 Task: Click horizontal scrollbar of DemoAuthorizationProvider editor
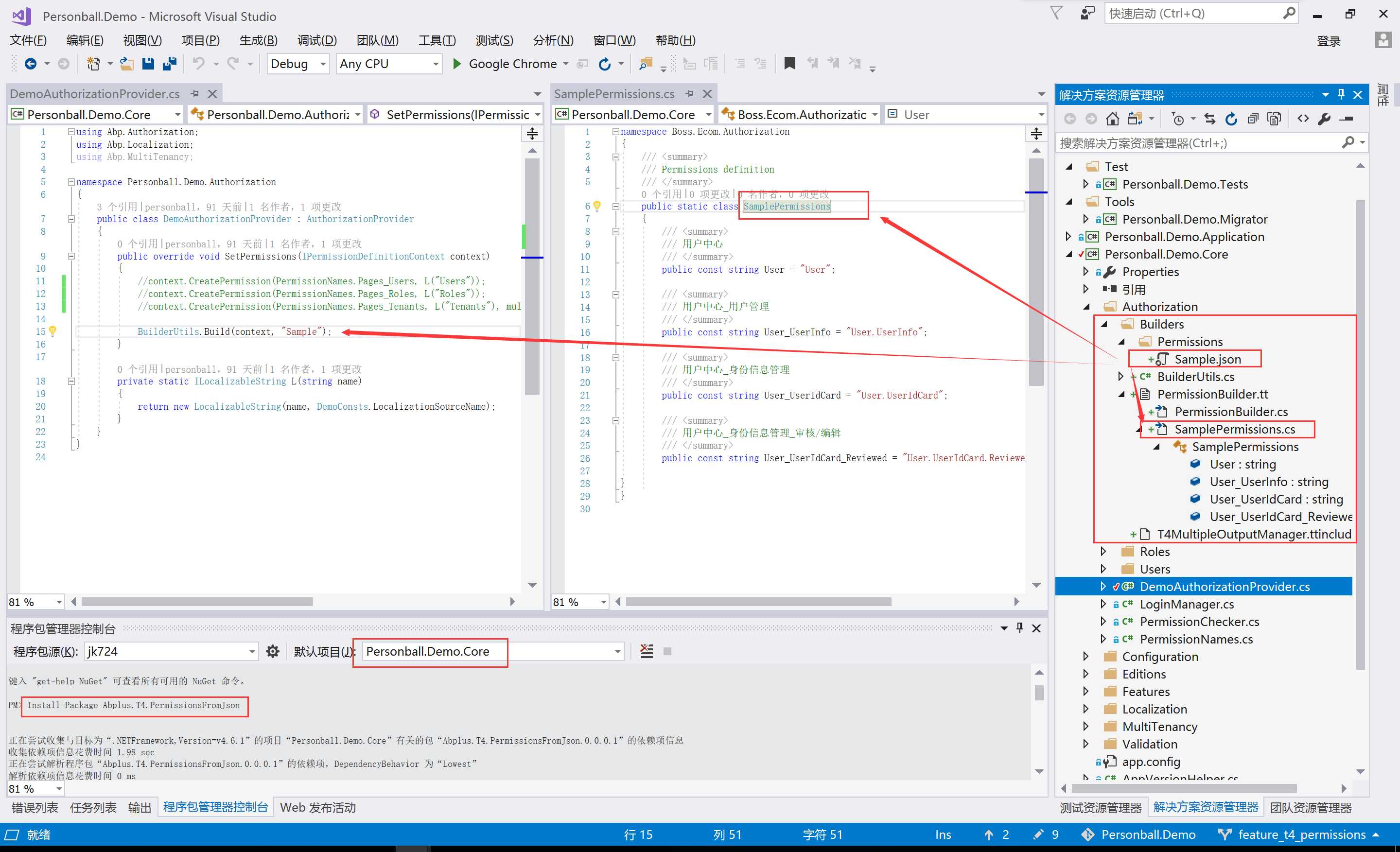[x=196, y=602]
